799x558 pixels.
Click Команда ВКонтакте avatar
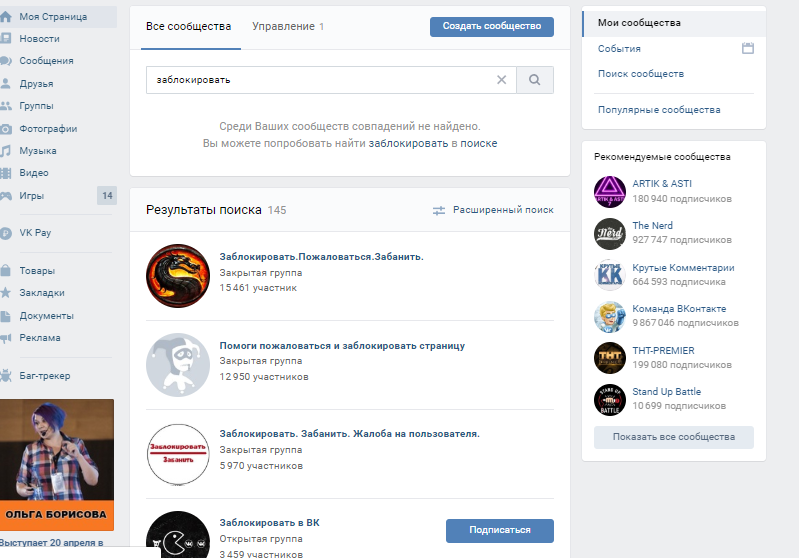click(x=610, y=317)
